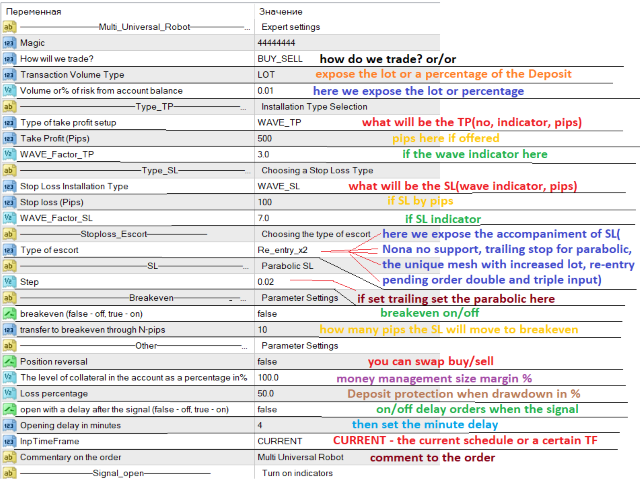Image resolution: width=640 pixels, height=480 pixels.
Task: Edit Opening delay value 4
Action: click(260, 425)
